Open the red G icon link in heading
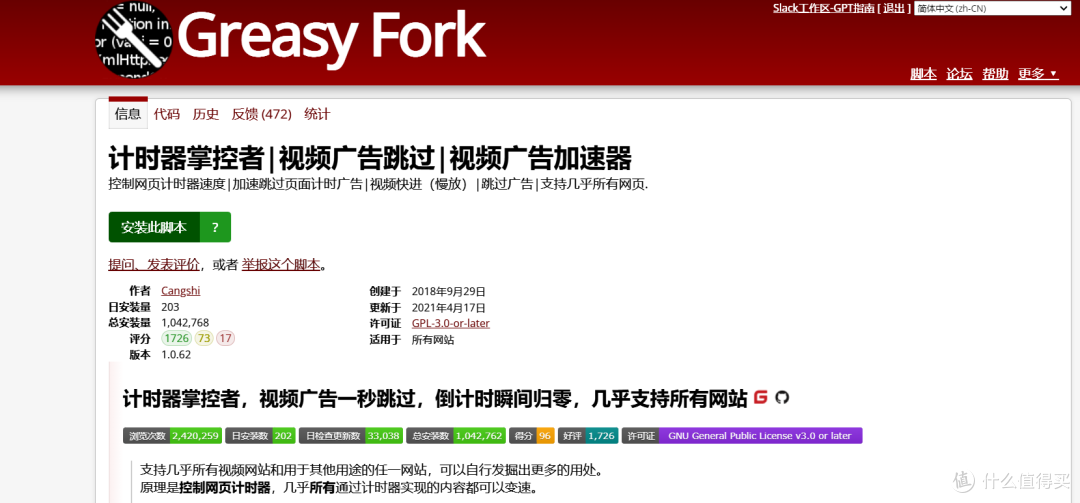This screenshot has height=503, width=1080. (x=760, y=398)
